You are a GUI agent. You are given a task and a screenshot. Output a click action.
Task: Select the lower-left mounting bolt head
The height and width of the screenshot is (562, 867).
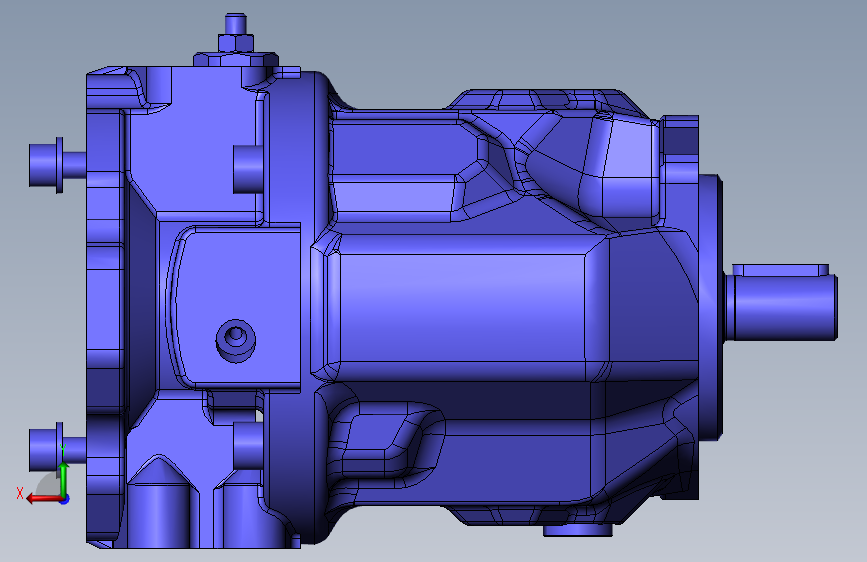(x=44, y=451)
